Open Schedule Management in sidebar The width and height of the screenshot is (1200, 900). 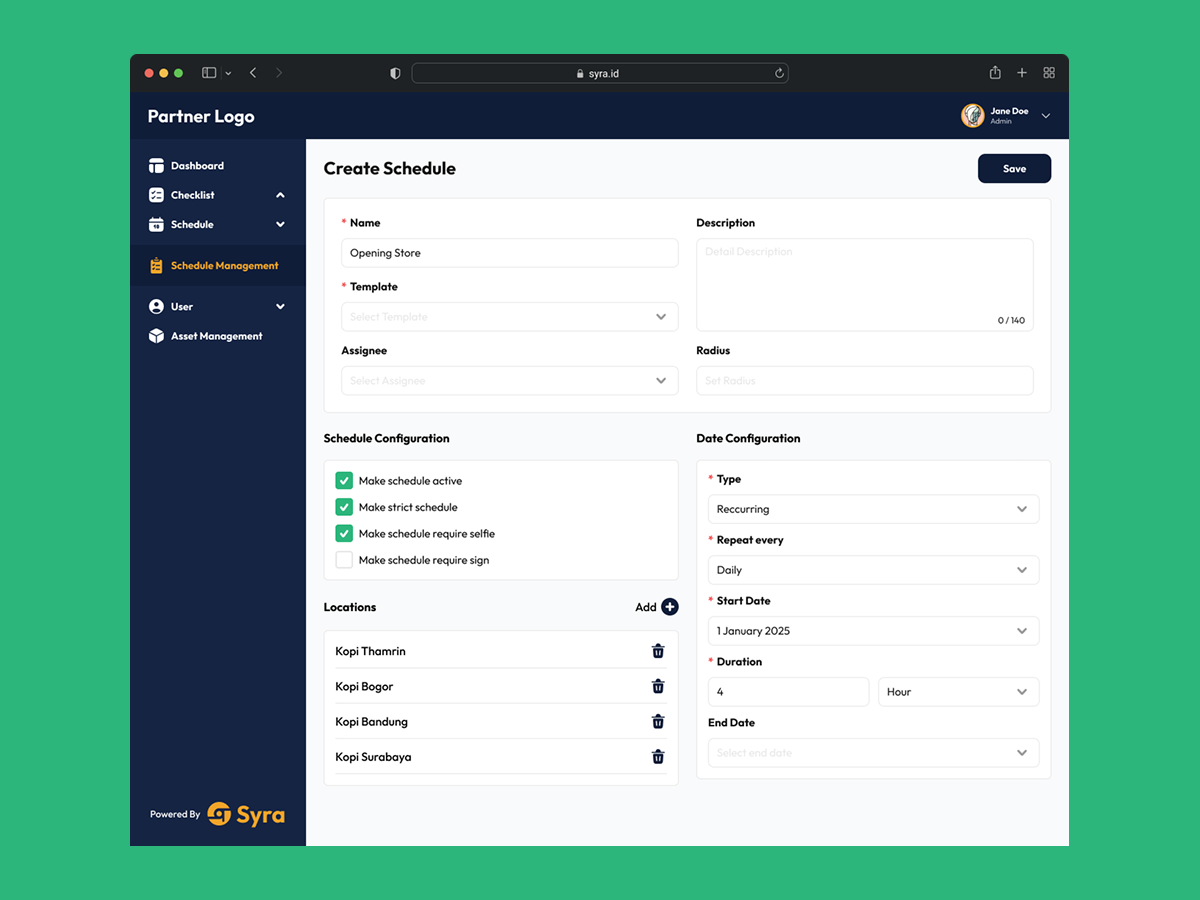tap(224, 266)
